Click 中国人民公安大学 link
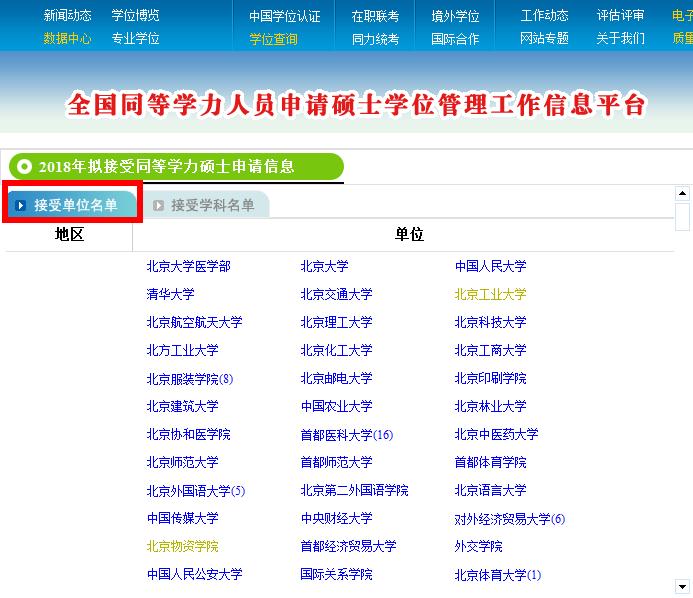 click(x=194, y=574)
